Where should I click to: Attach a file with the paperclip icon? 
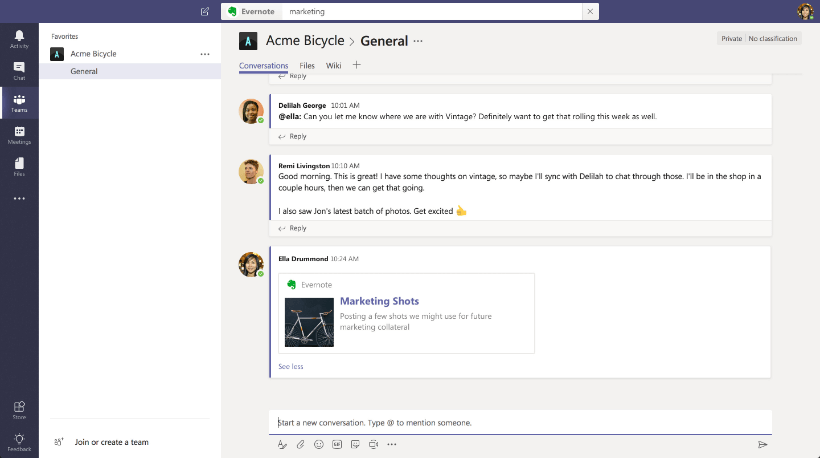point(300,444)
